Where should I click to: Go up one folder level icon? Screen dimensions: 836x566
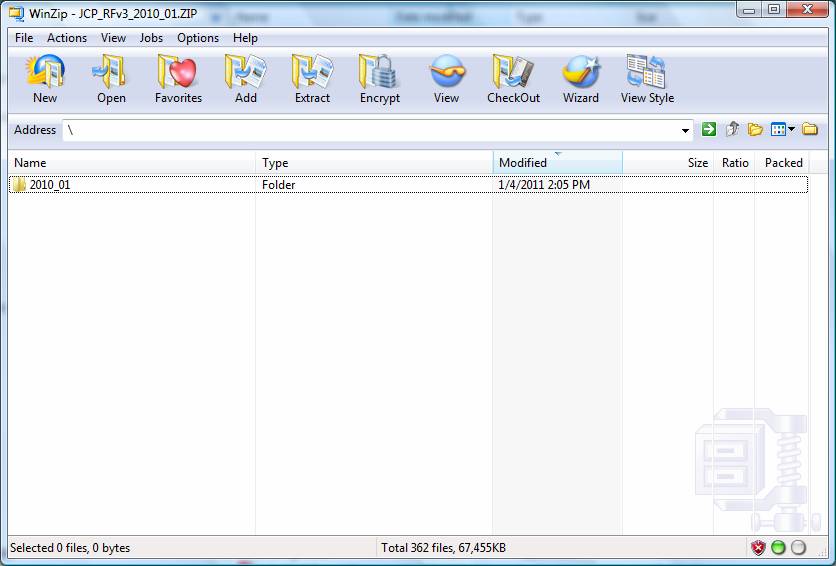tap(733, 129)
